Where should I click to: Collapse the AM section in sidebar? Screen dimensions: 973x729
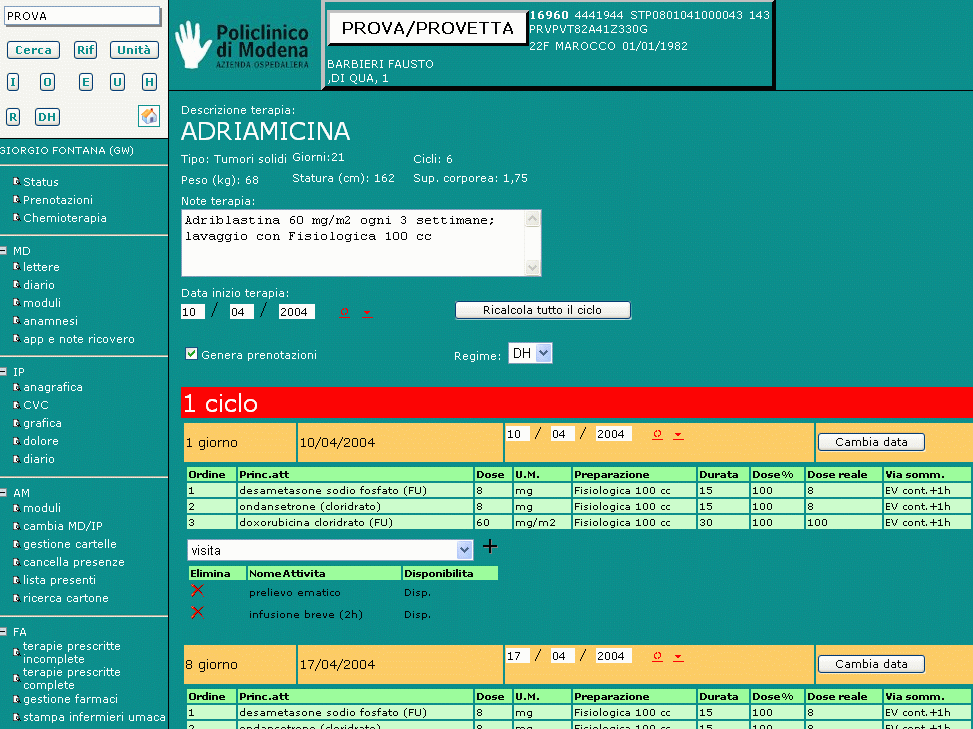tap(4, 493)
